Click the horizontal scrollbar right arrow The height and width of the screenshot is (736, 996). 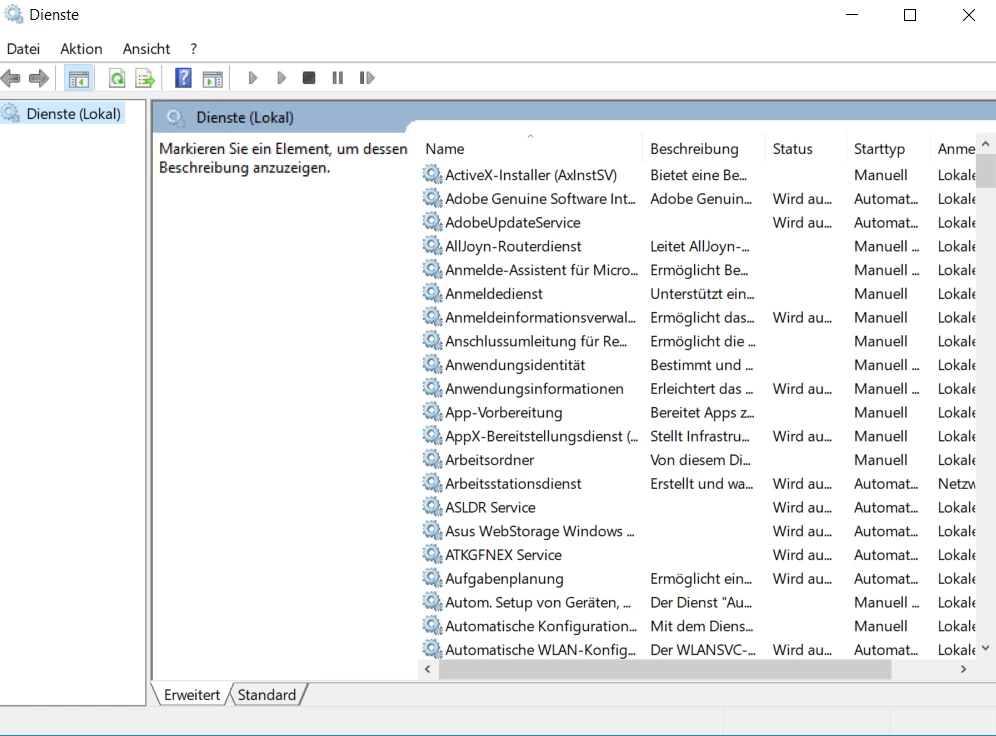[x=964, y=669]
